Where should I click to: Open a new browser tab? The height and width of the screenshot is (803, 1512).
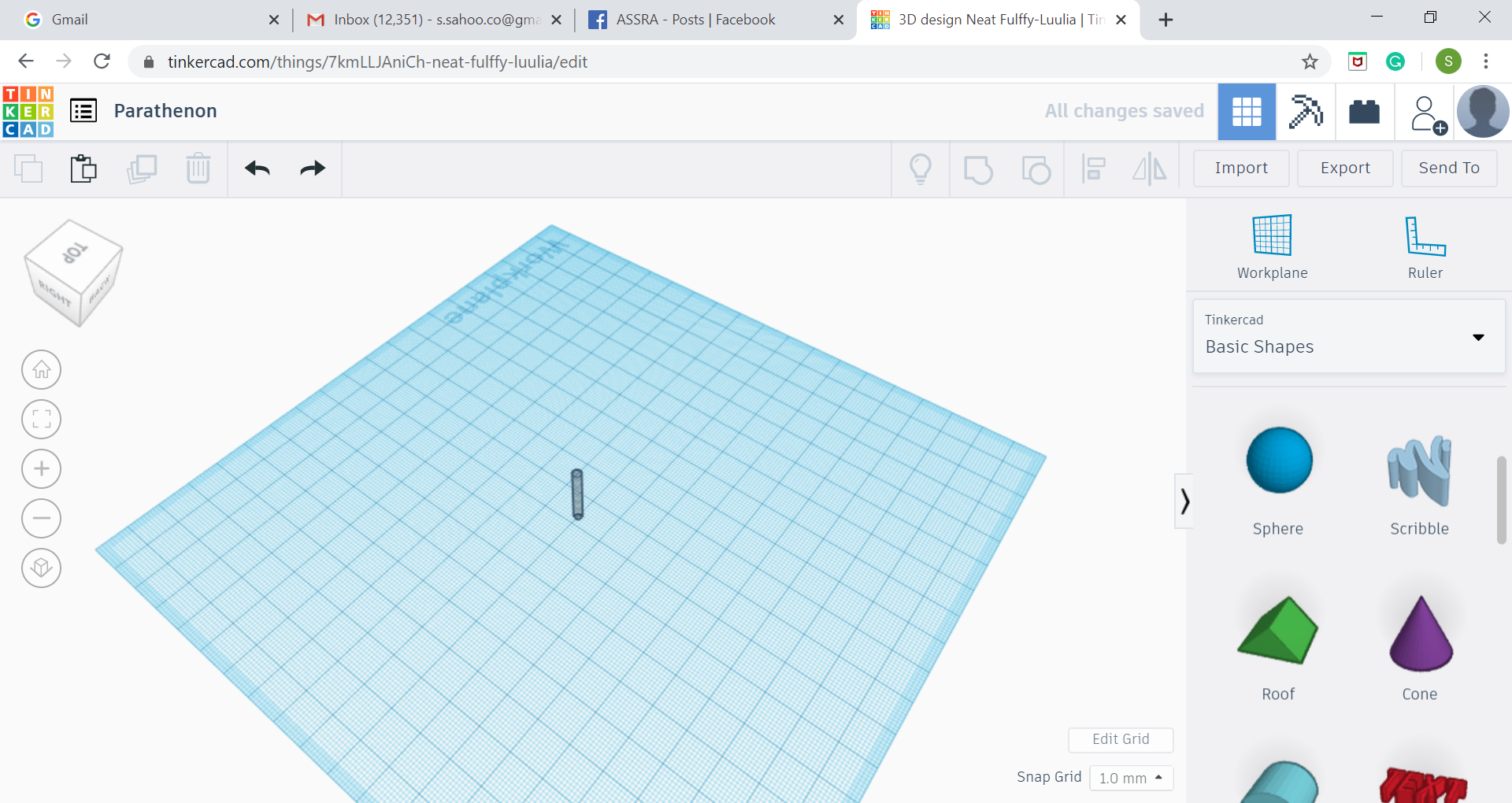[1166, 20]
